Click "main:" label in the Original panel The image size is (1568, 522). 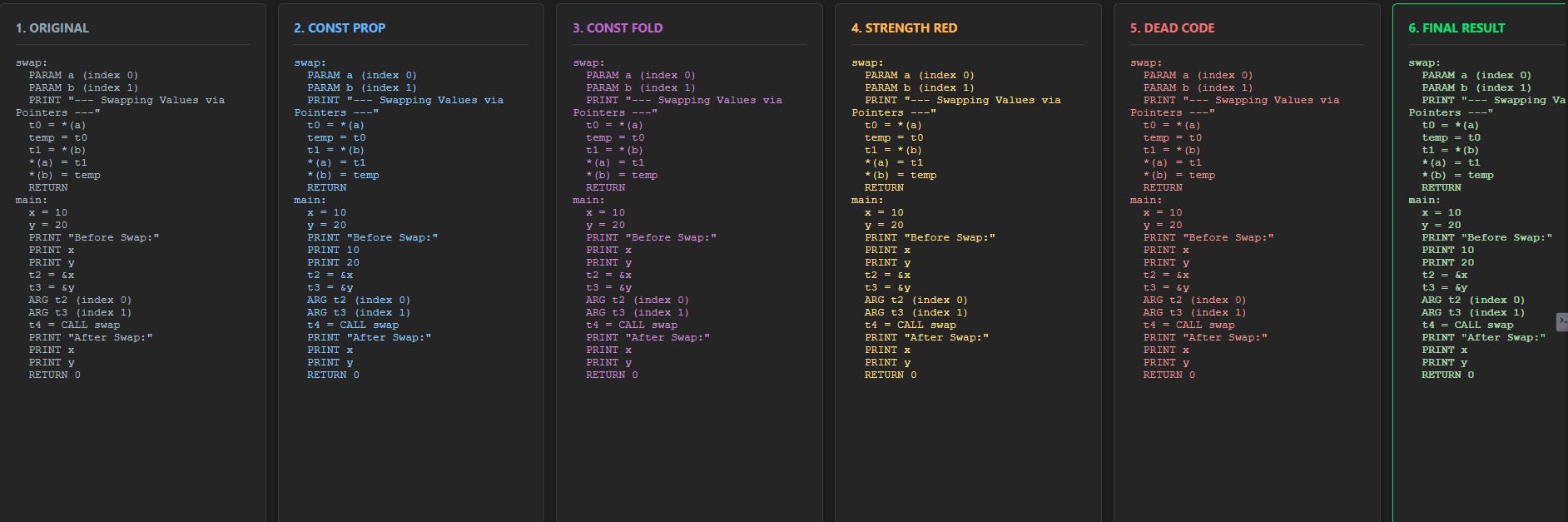(32, 200)
